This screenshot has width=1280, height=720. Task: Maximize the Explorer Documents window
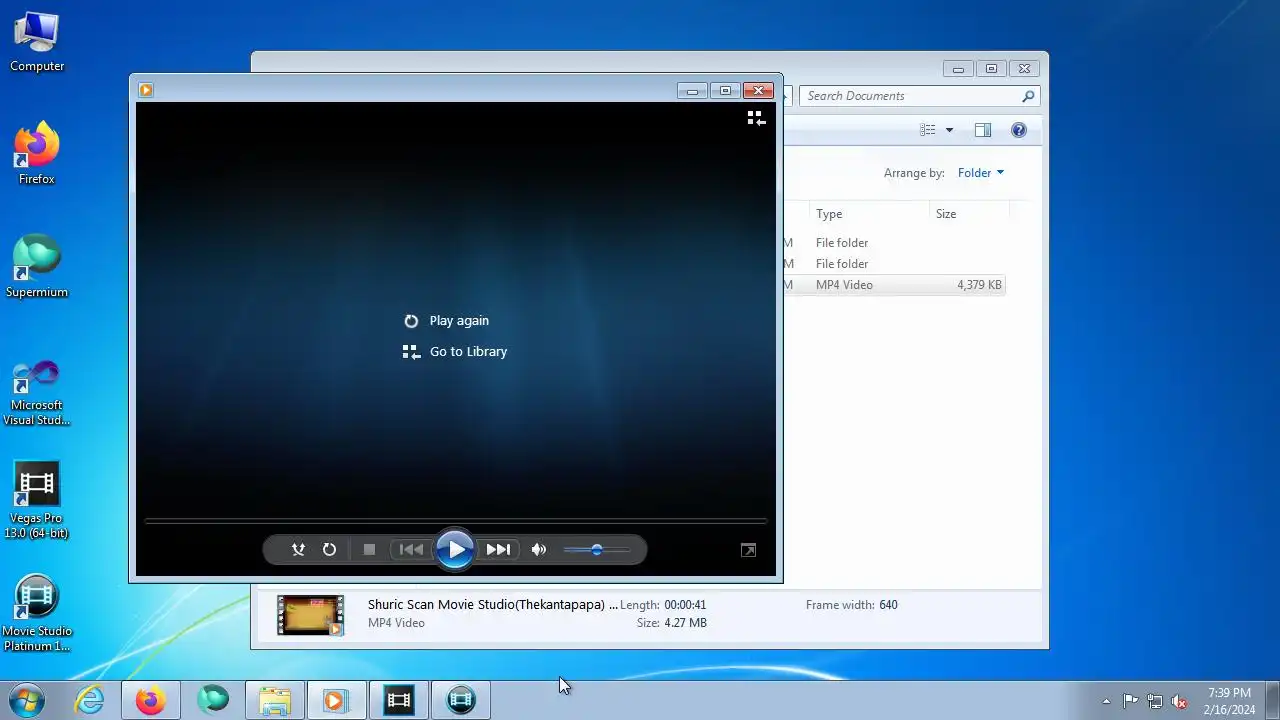click(x=991, y=69)
